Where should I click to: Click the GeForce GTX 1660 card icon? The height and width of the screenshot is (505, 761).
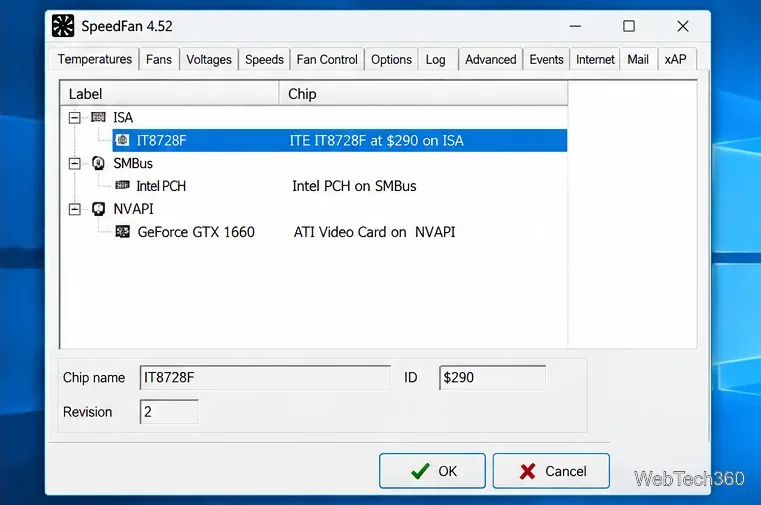click(x=122, y=231)
